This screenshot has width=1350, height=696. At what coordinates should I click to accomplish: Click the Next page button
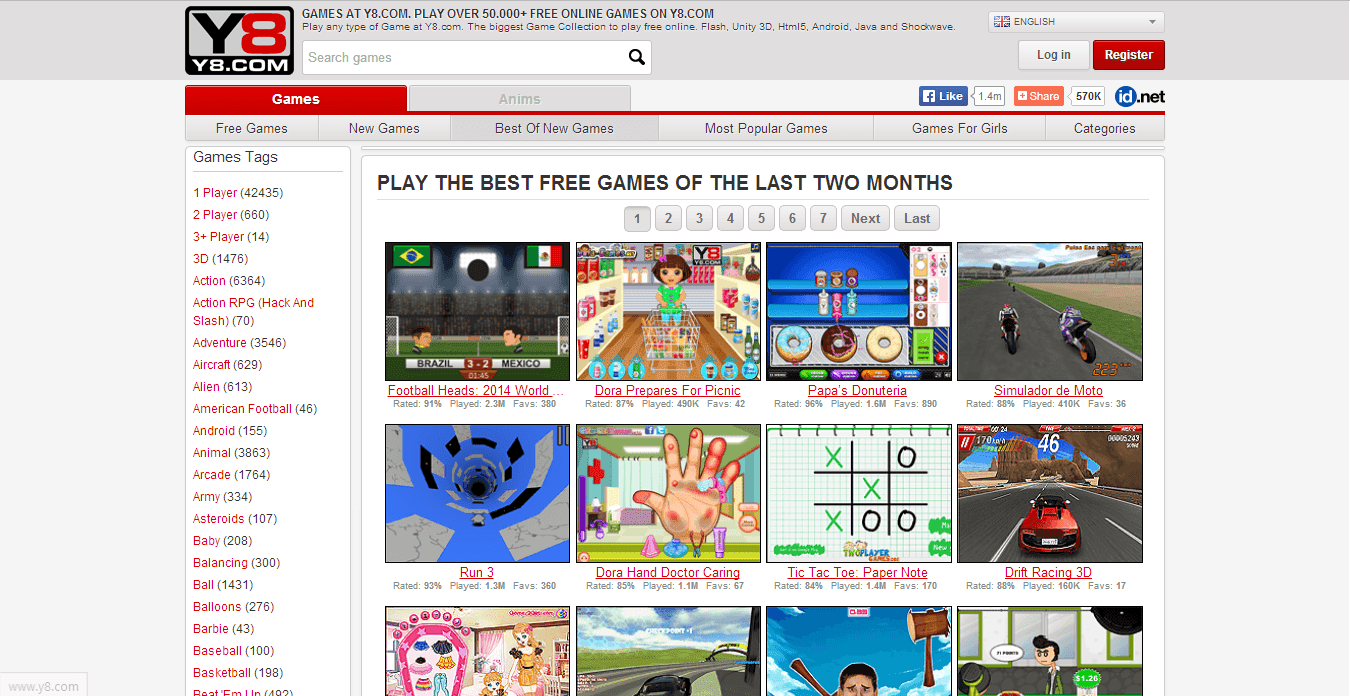(865, 218)
